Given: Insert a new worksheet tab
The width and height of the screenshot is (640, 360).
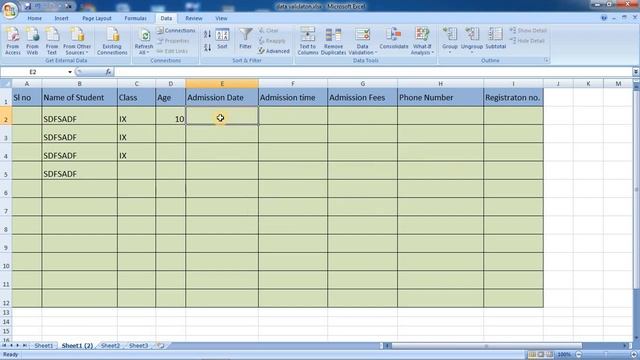Looking at the screenshot, I should coord(161,346).
